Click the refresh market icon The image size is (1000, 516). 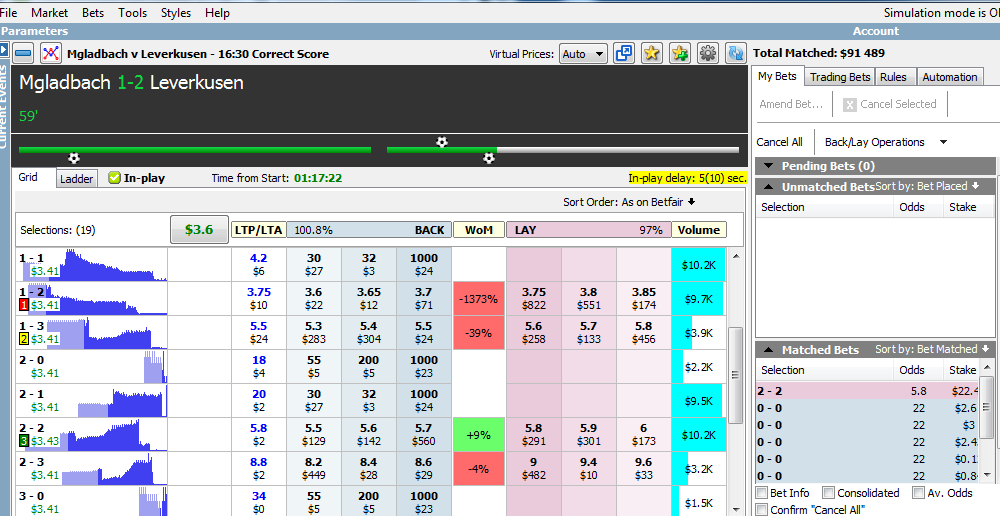point(736,54)
